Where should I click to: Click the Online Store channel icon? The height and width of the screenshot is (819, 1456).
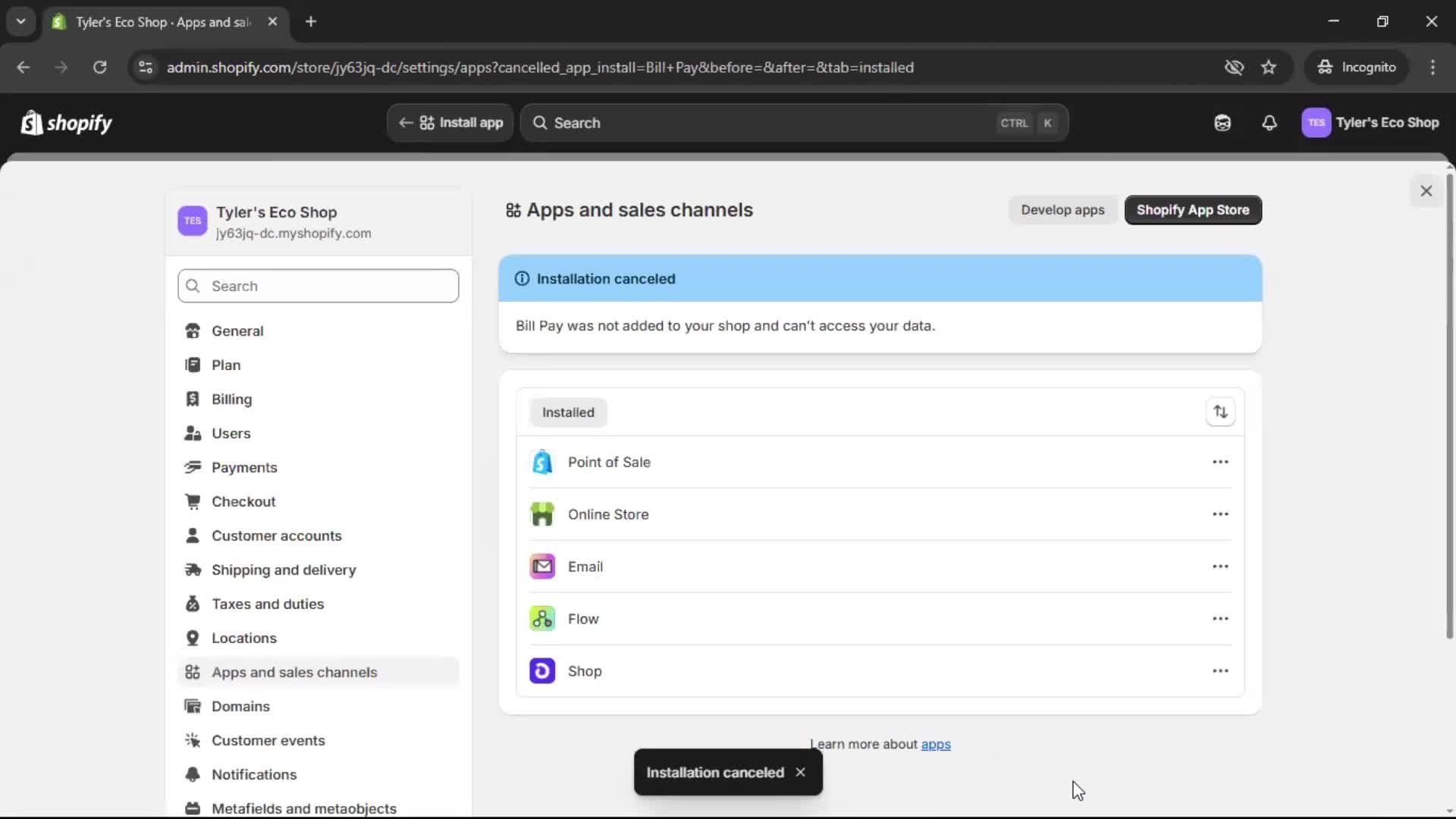click(x=541, y=513)
